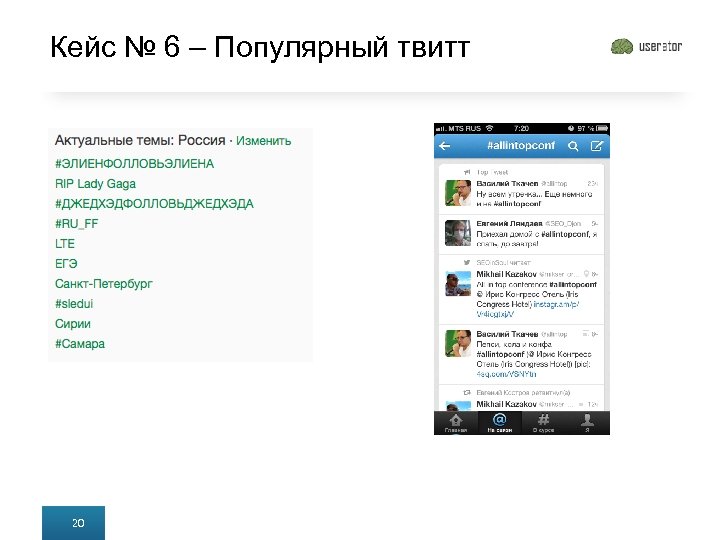Tap the Top Tweet label
The width and height of the screenshot is (720, 540).
tap(492, 172)
